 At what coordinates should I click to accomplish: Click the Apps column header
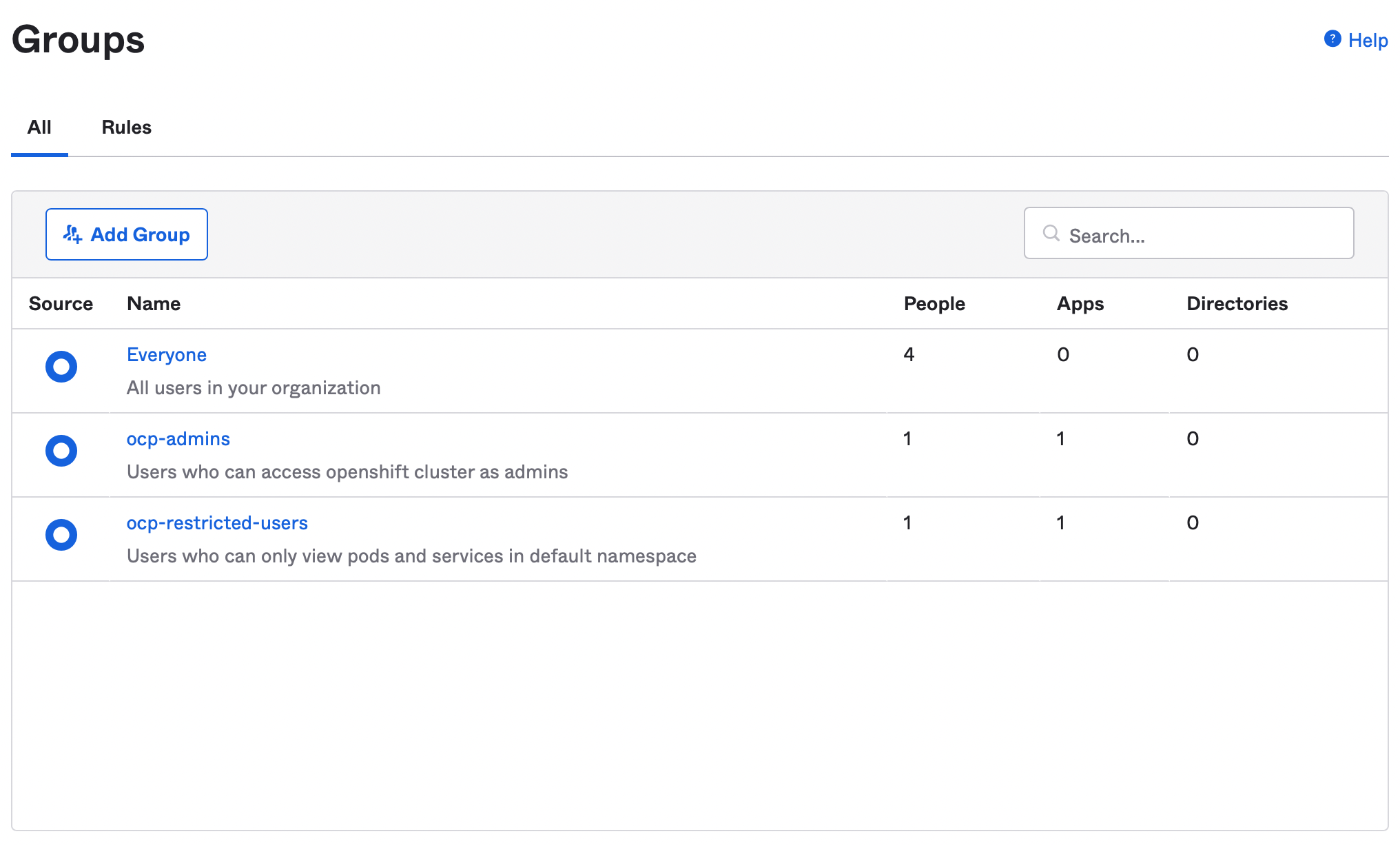point(1080,304)
